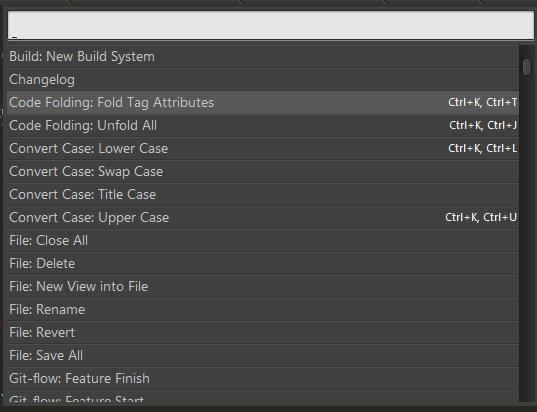This screenshot has width=537, height=412.
Task: Apply Convert Case: Title Case
Action: tap(263, 194)
